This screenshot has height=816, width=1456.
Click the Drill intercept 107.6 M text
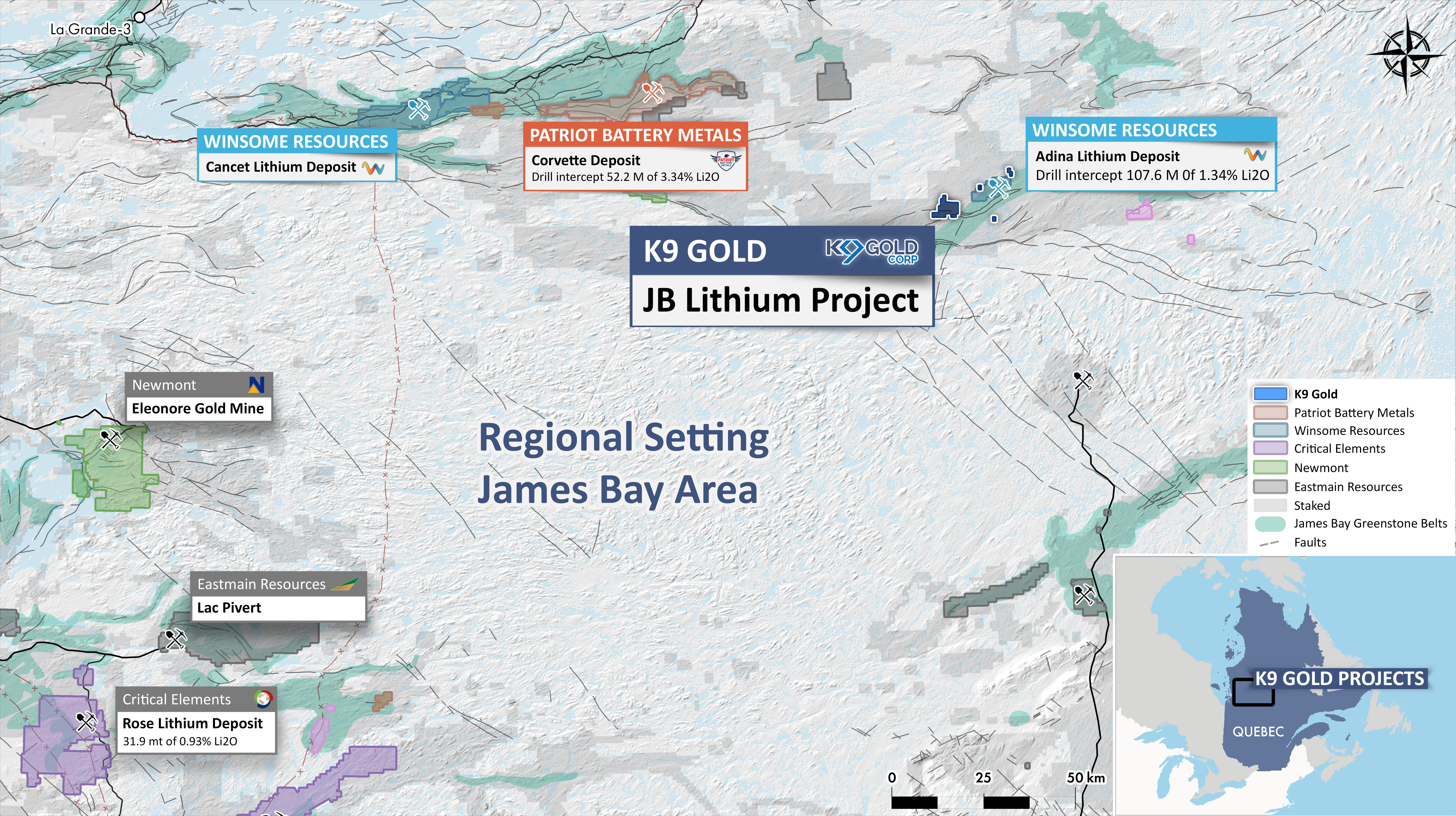pos(1152,175)
